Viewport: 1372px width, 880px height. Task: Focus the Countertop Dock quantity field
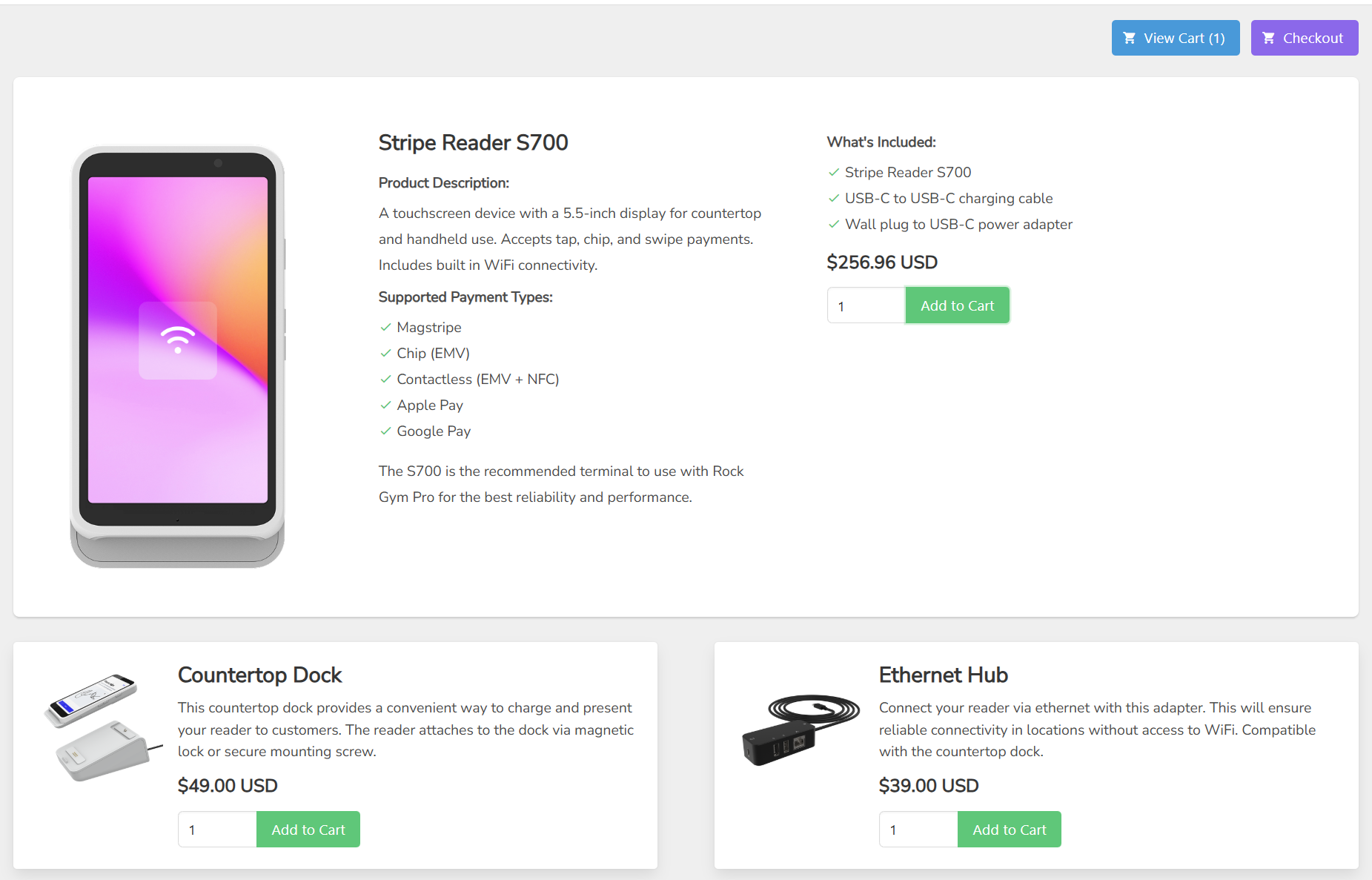pos(217,830)
